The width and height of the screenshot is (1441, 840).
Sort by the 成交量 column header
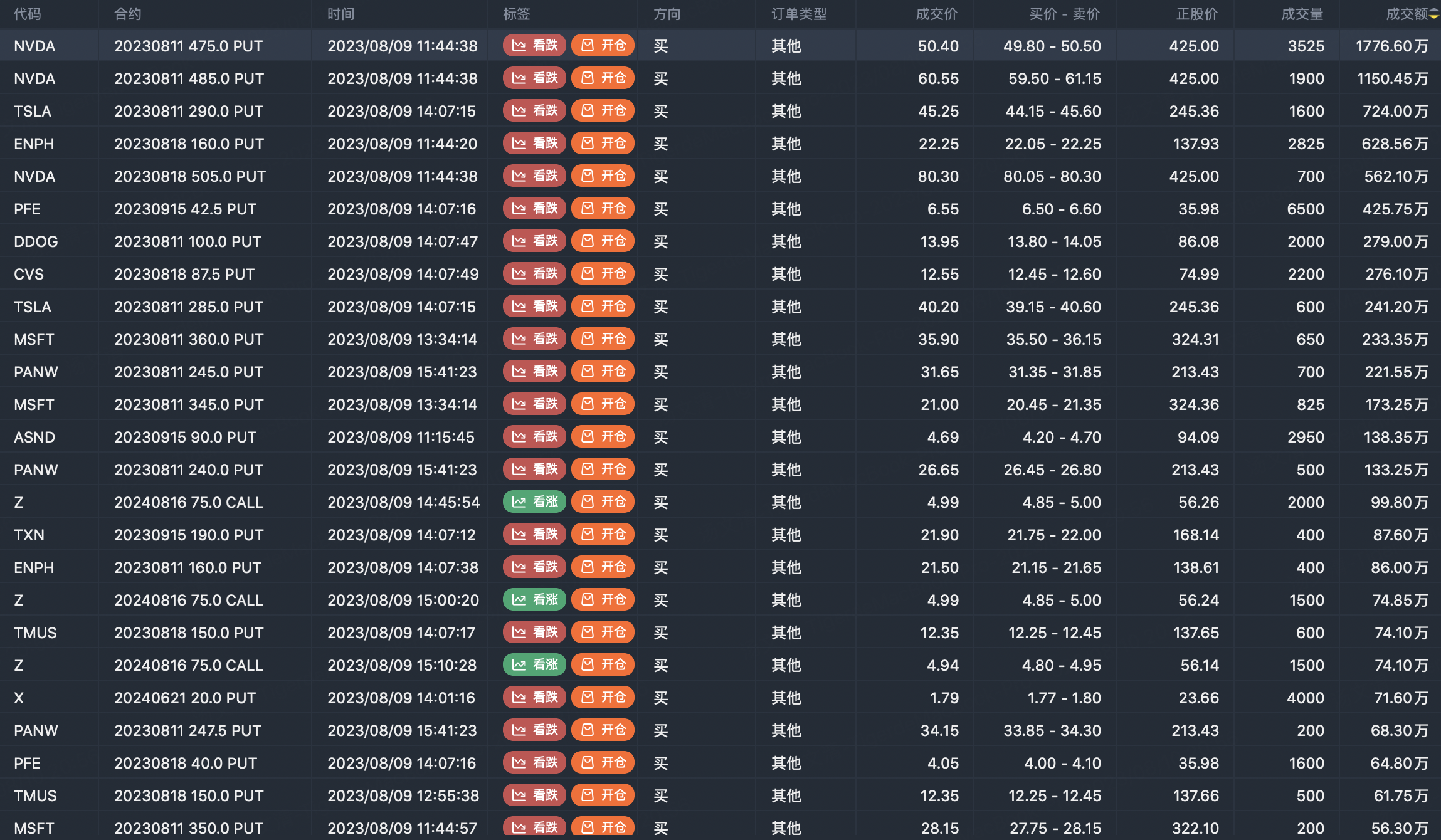pyautogui.click(x=1302, y=14)
